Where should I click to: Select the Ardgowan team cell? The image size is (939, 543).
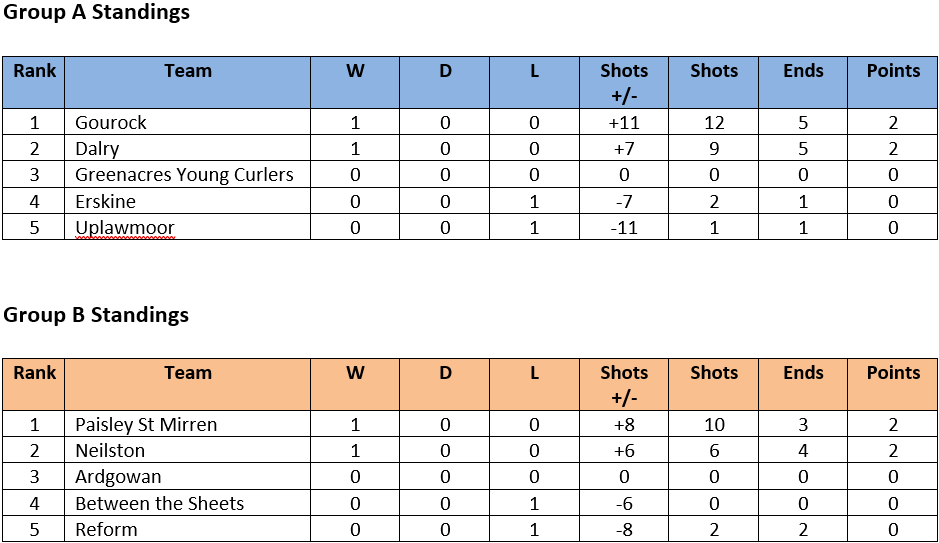[118, 477]
